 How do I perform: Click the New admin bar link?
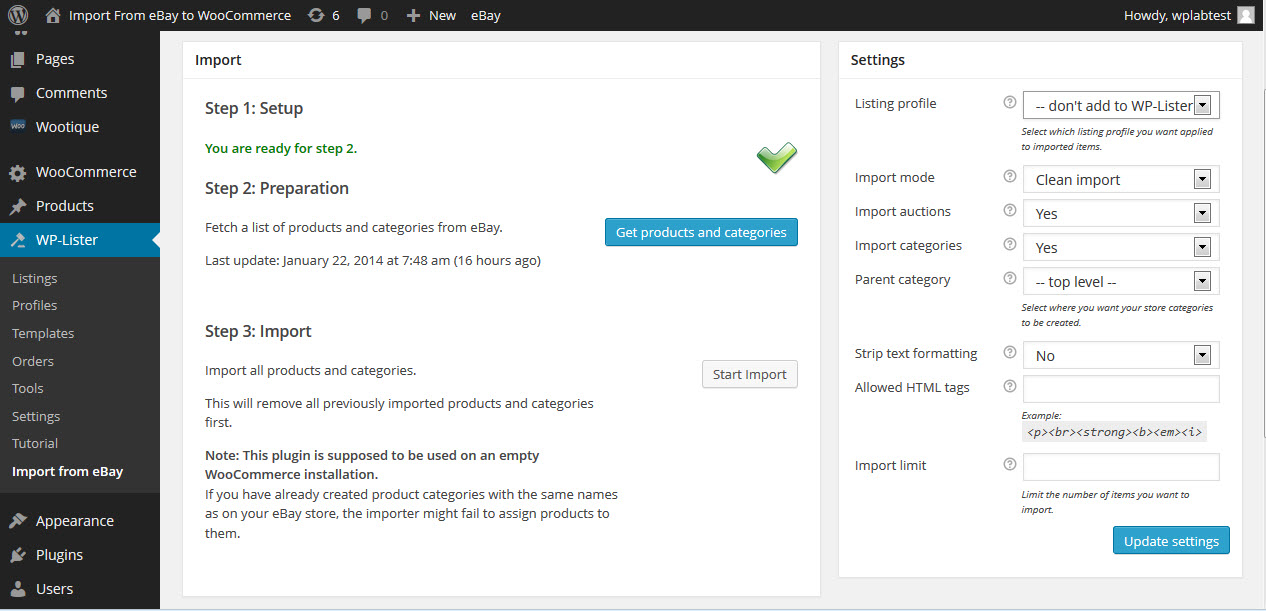tap(442, 15)
